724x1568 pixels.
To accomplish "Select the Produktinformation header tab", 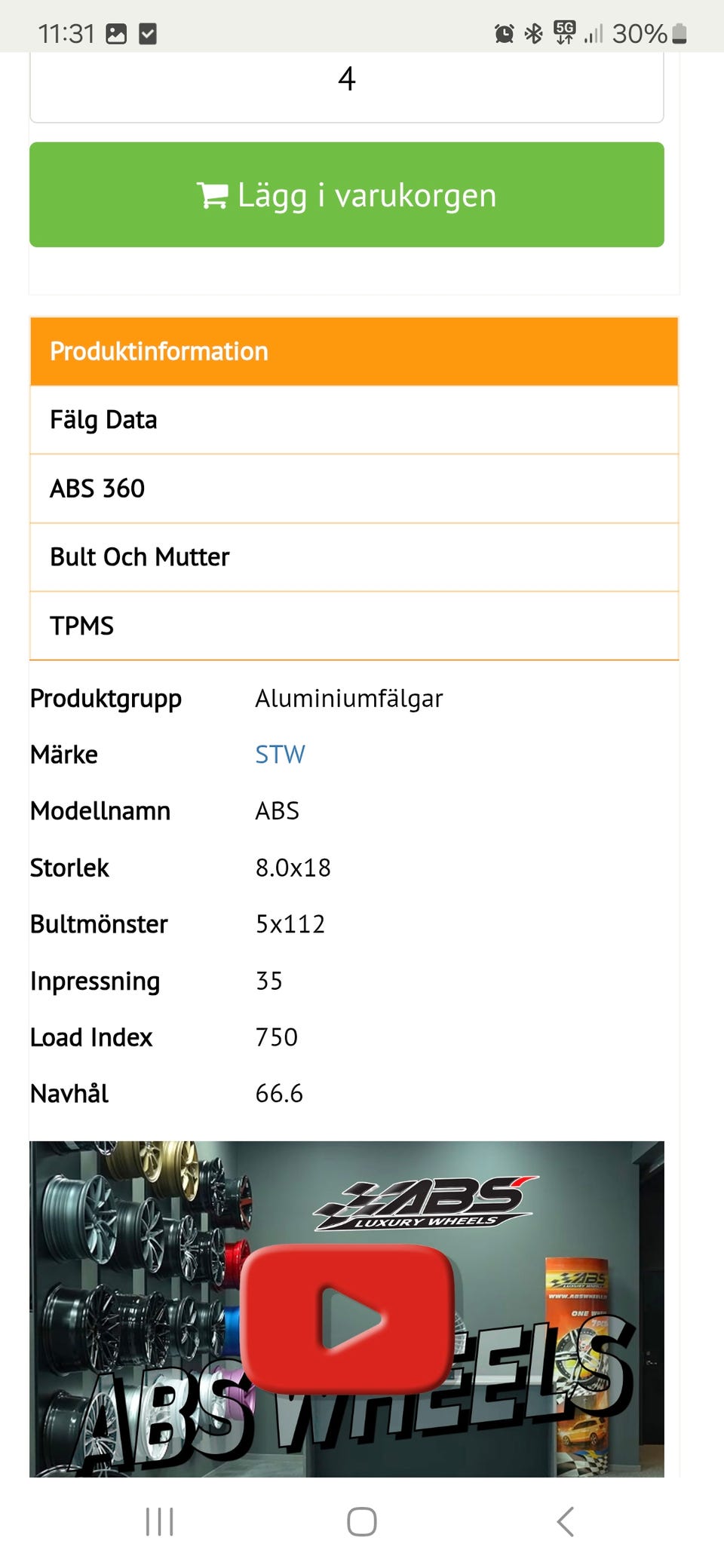I will 354,351.
